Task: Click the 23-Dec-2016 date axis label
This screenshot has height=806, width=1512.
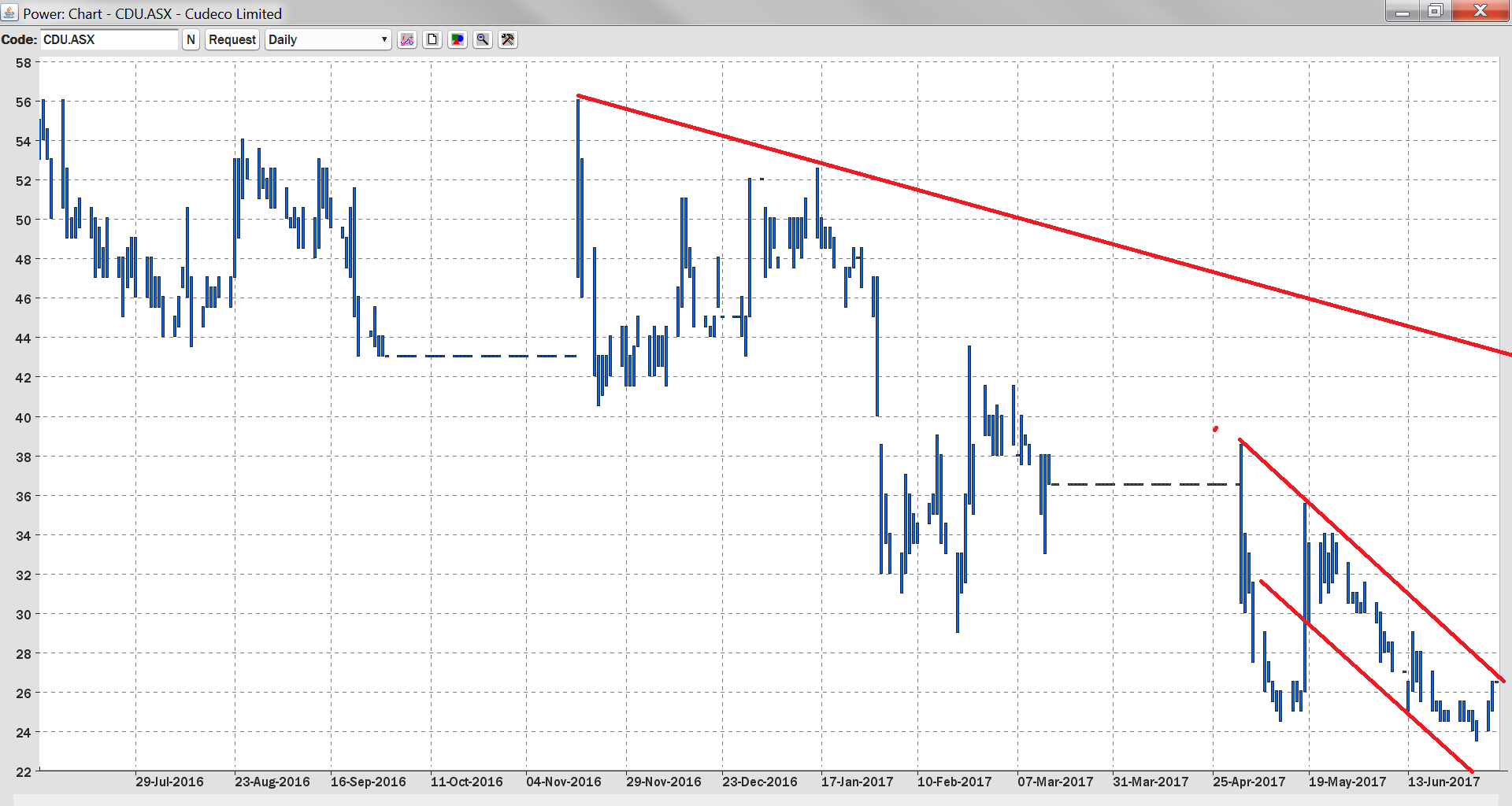Action: point(760,782)
